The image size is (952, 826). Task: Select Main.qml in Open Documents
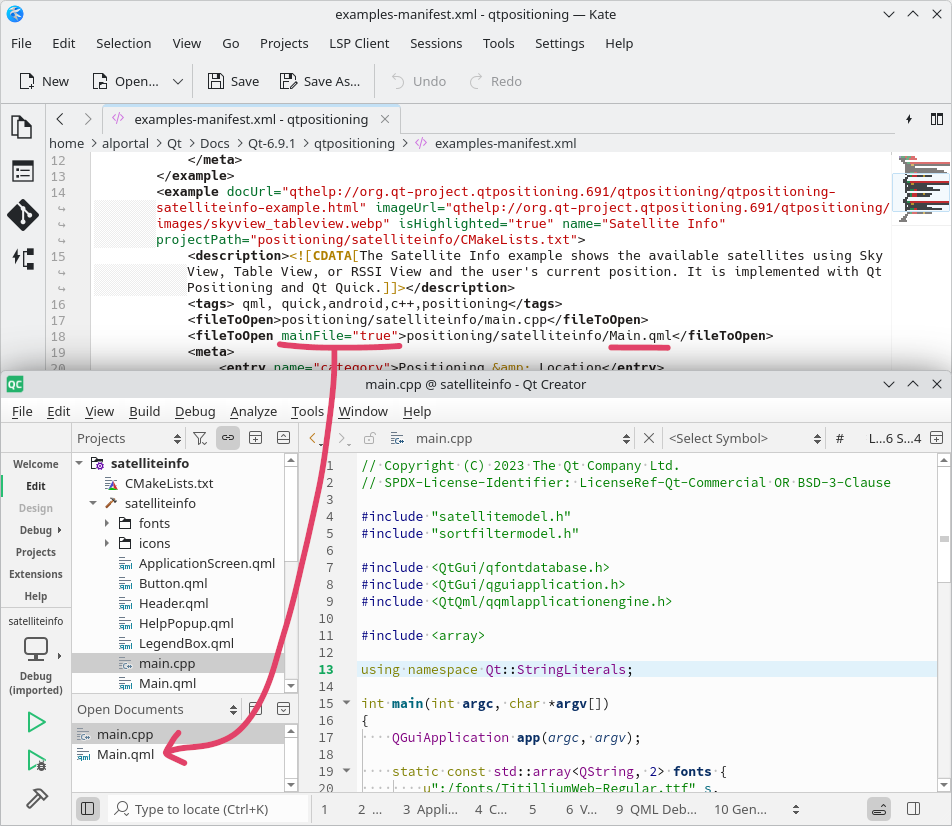[x=125, y=755]
